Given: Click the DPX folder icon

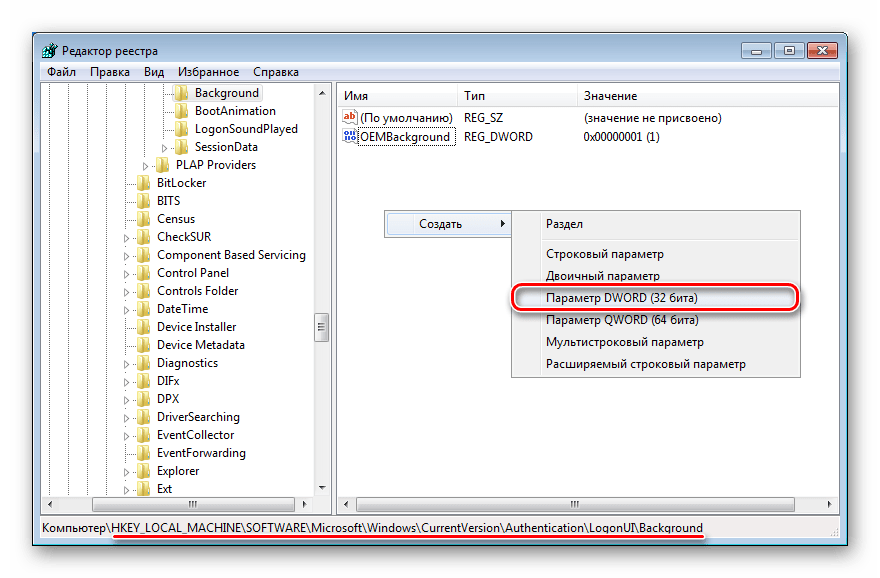Looking at the screenshot, I should [x=144, y=399].
